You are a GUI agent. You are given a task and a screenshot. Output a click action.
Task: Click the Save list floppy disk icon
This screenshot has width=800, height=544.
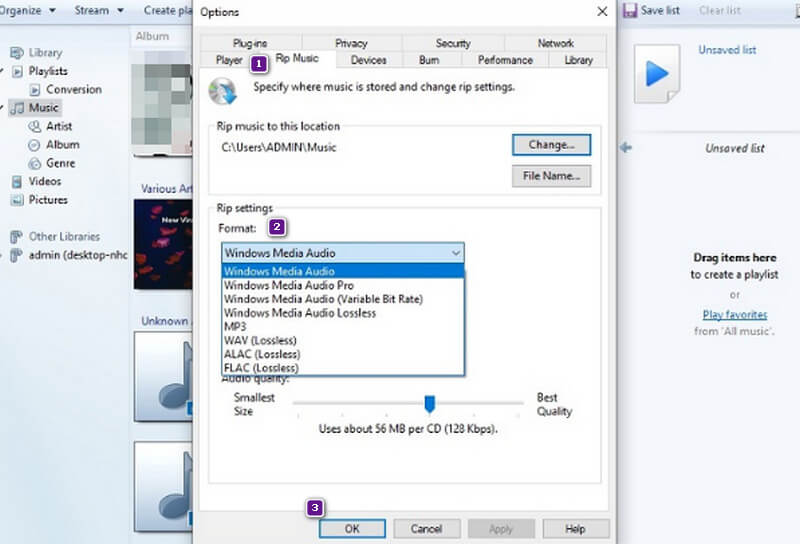(x=630, y=10)
